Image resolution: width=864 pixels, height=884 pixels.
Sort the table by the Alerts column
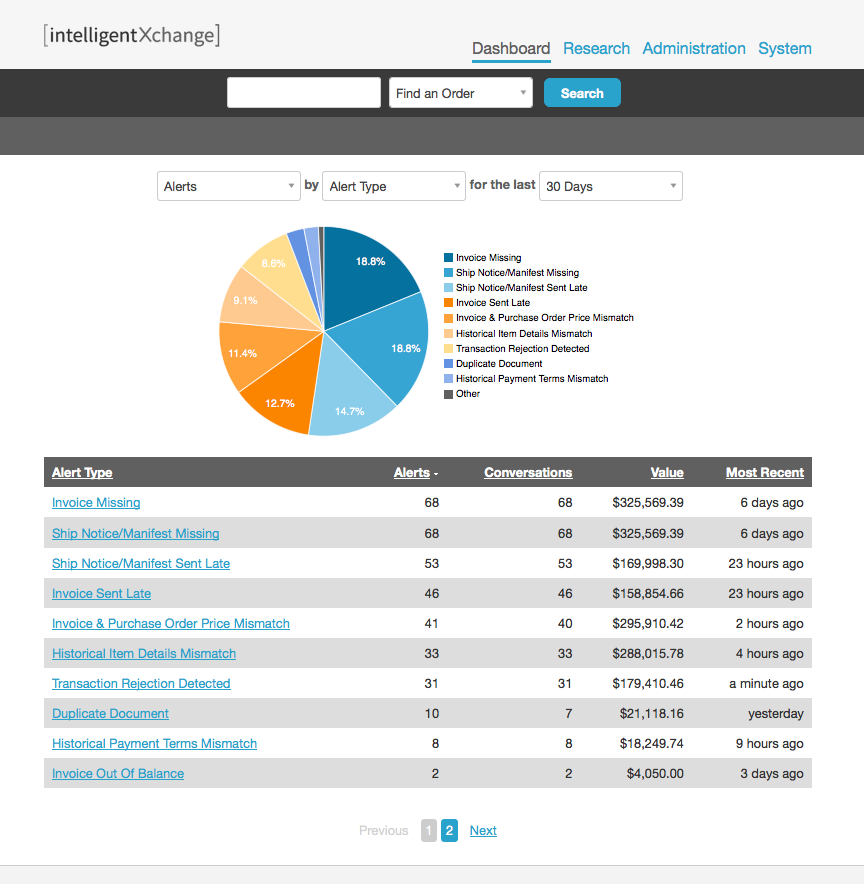tap(412, 472)
